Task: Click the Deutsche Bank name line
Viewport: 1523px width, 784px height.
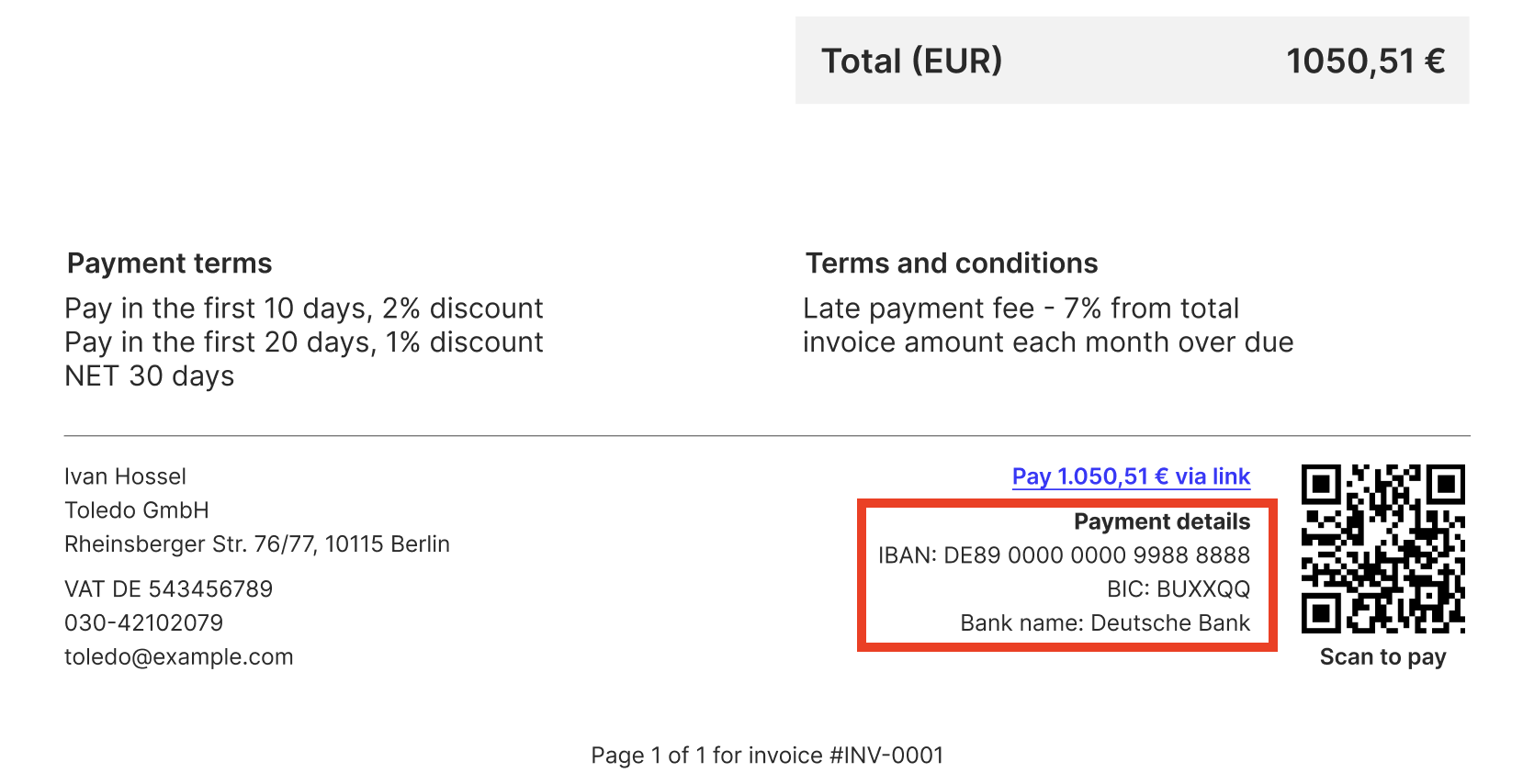Action: 1105,623
